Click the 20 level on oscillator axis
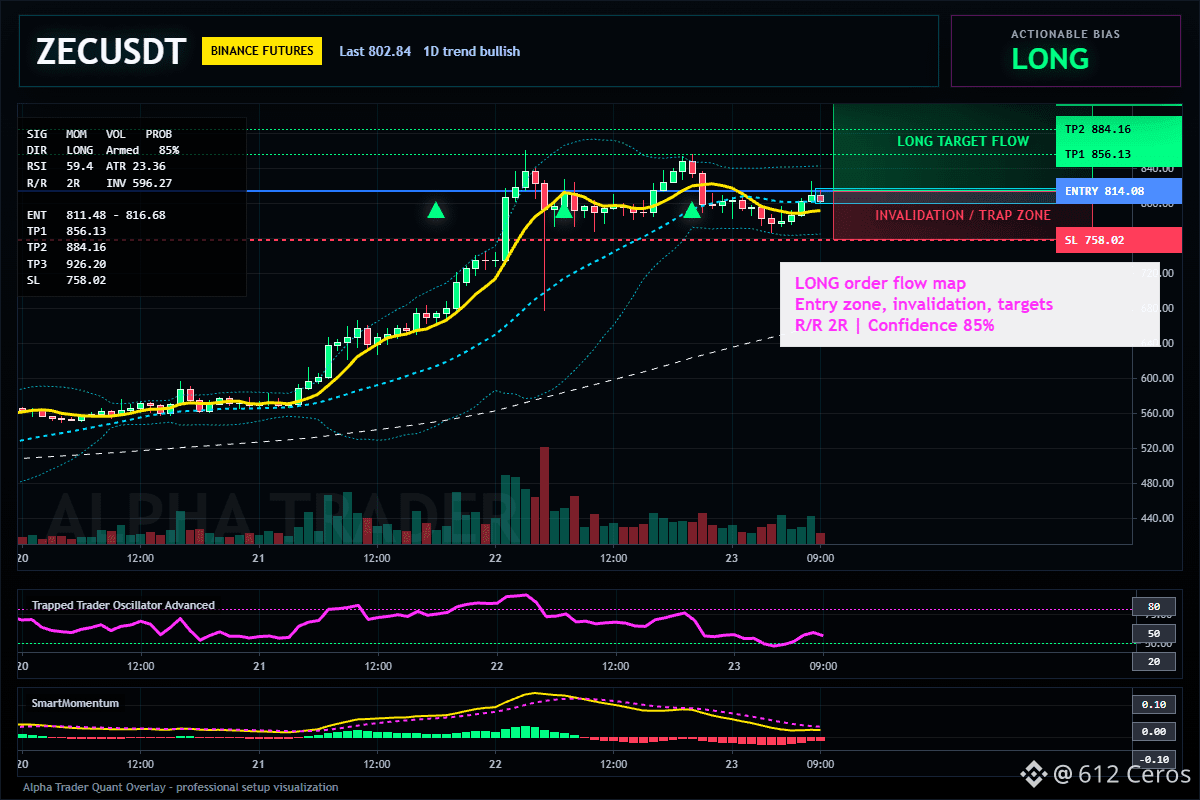The width and height of the screenshot is (1200, 800). click(x=1153, y=662)
